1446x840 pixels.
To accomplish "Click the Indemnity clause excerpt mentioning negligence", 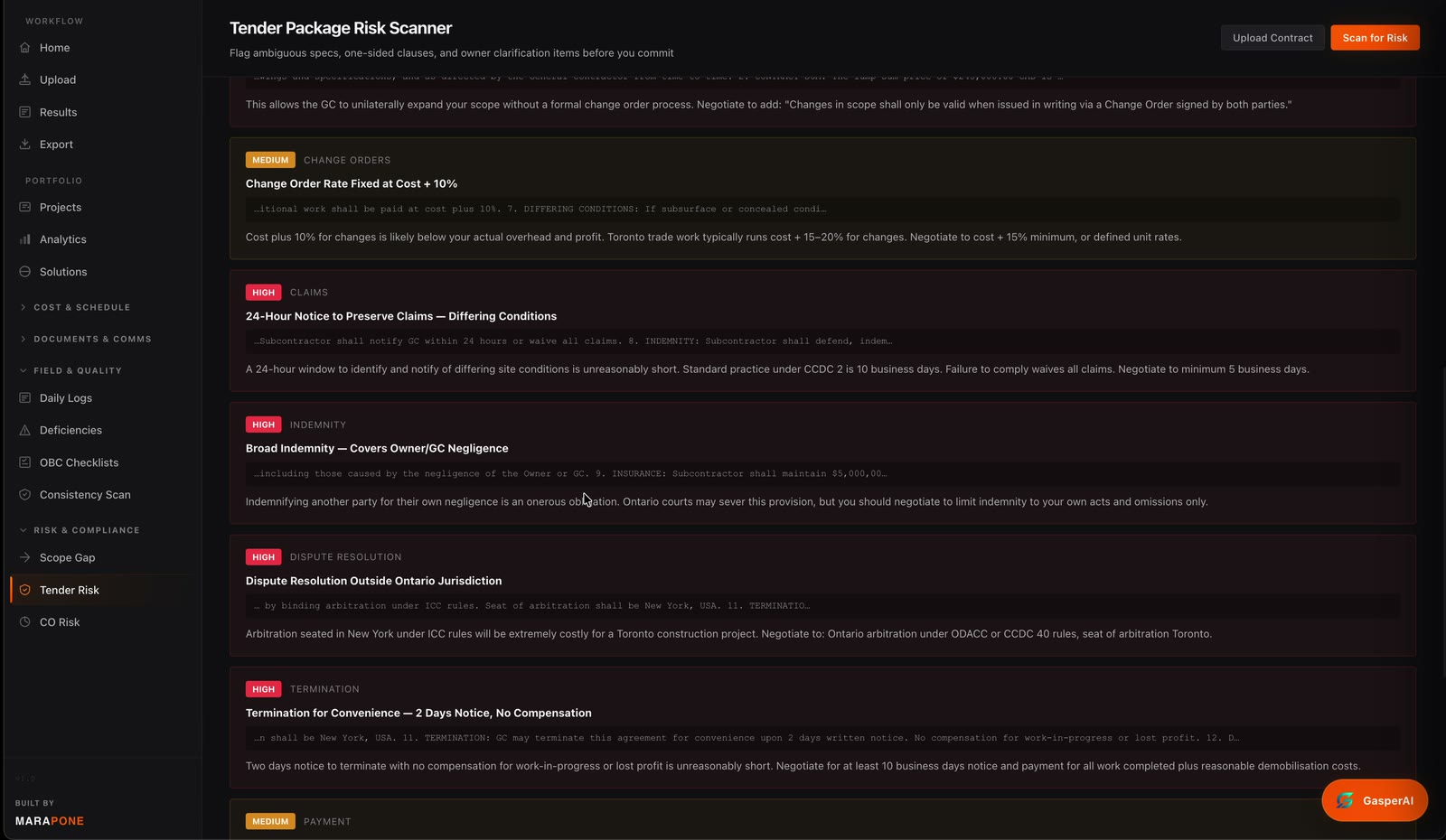I will pos(570,473).
